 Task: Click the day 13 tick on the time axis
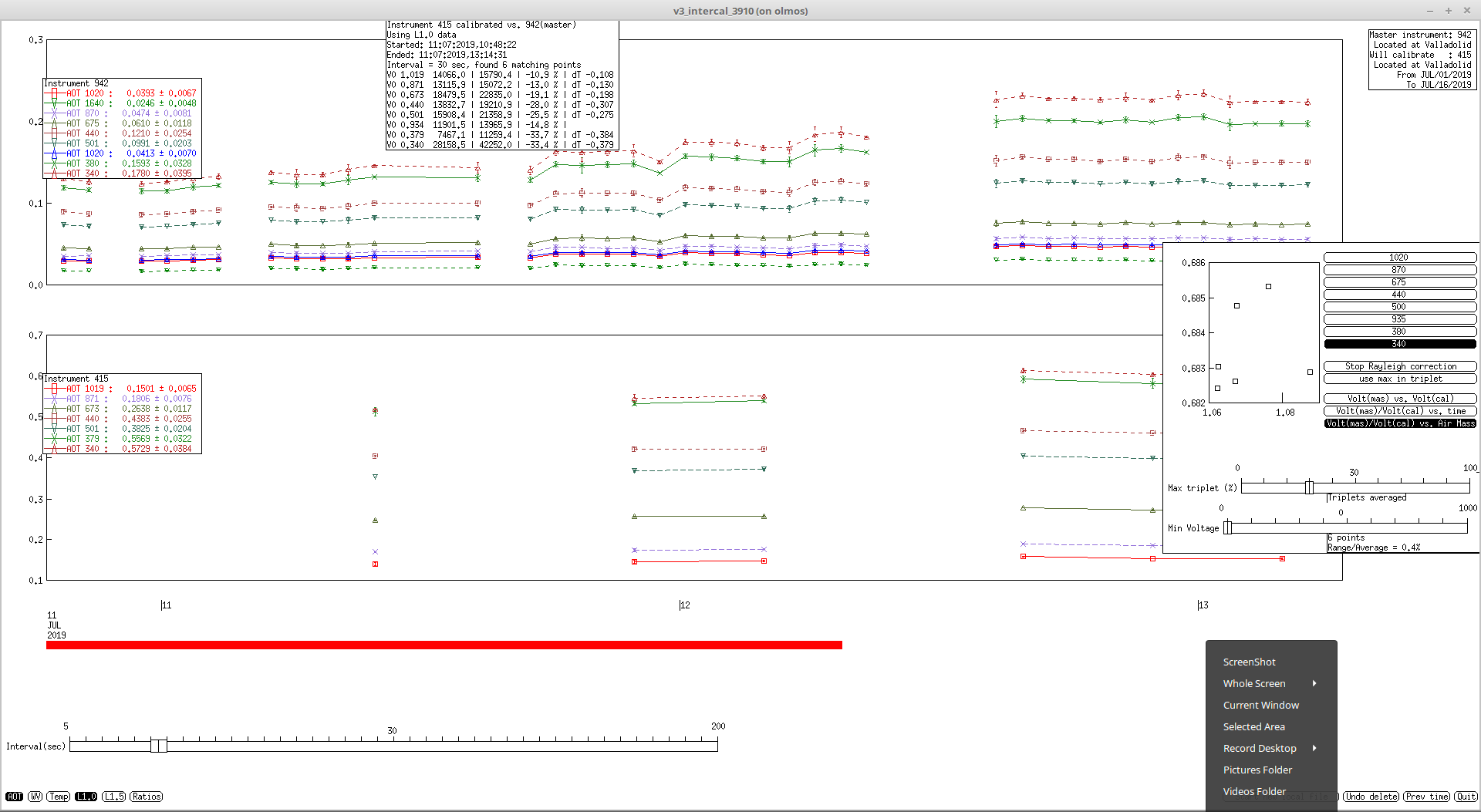click(1203, 605)
